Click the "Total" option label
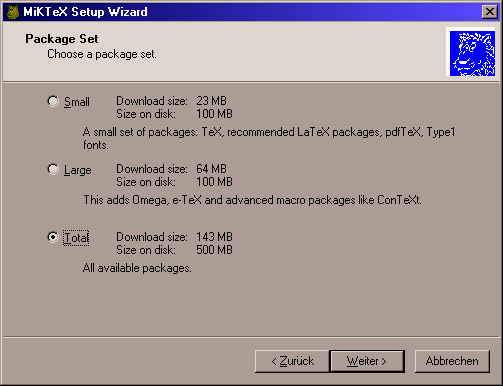The width and height of the screenshot is (503, 386). point(76,238)
